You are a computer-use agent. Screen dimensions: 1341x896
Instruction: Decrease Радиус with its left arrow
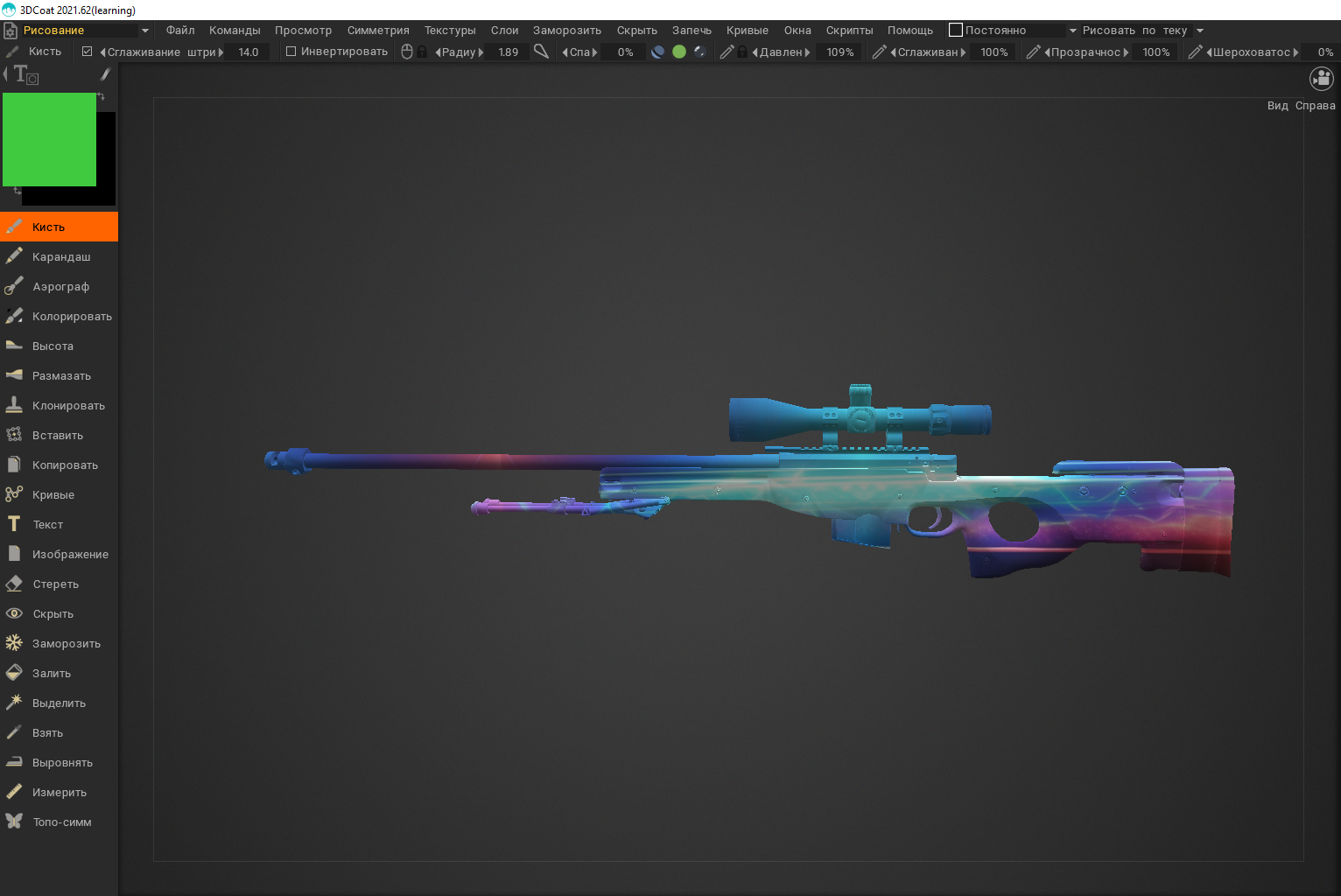click(x=438, y=52)
